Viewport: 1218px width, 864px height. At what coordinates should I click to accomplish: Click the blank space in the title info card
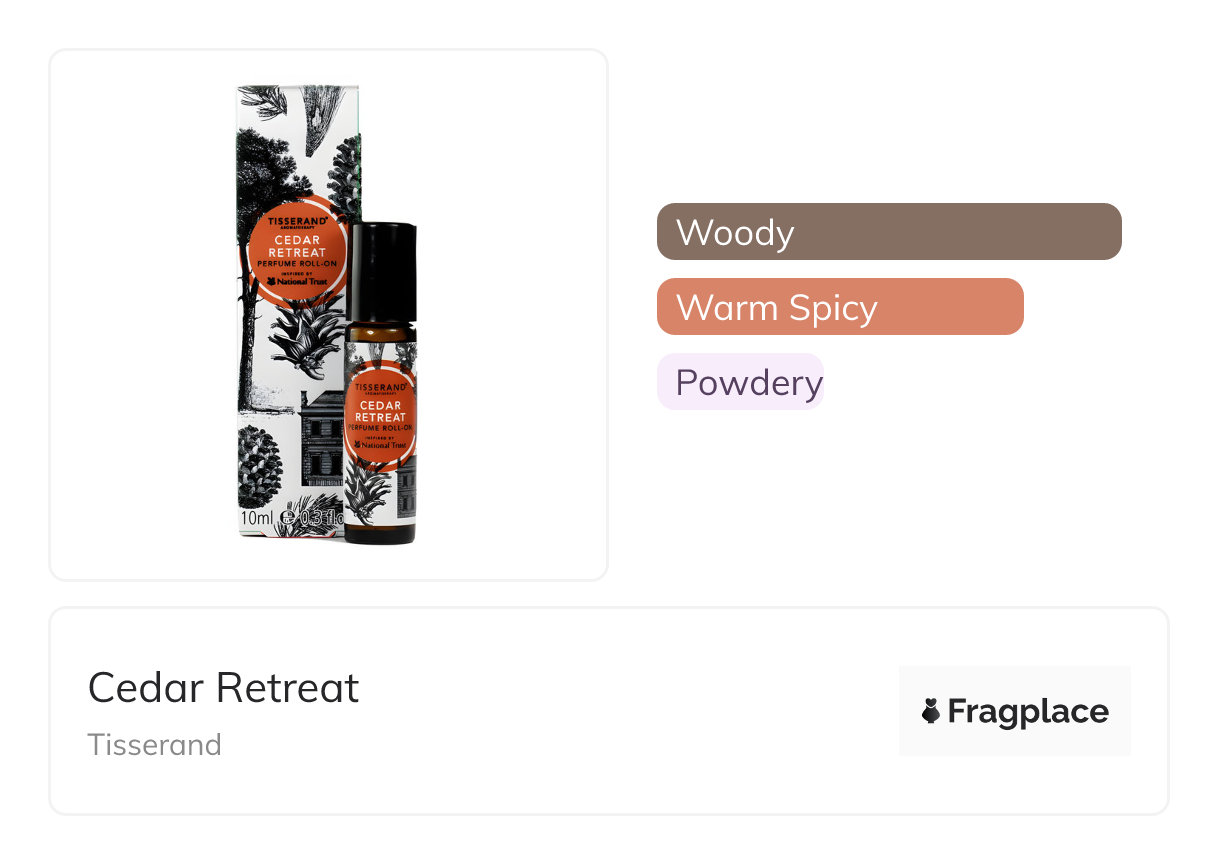(620, 711)
